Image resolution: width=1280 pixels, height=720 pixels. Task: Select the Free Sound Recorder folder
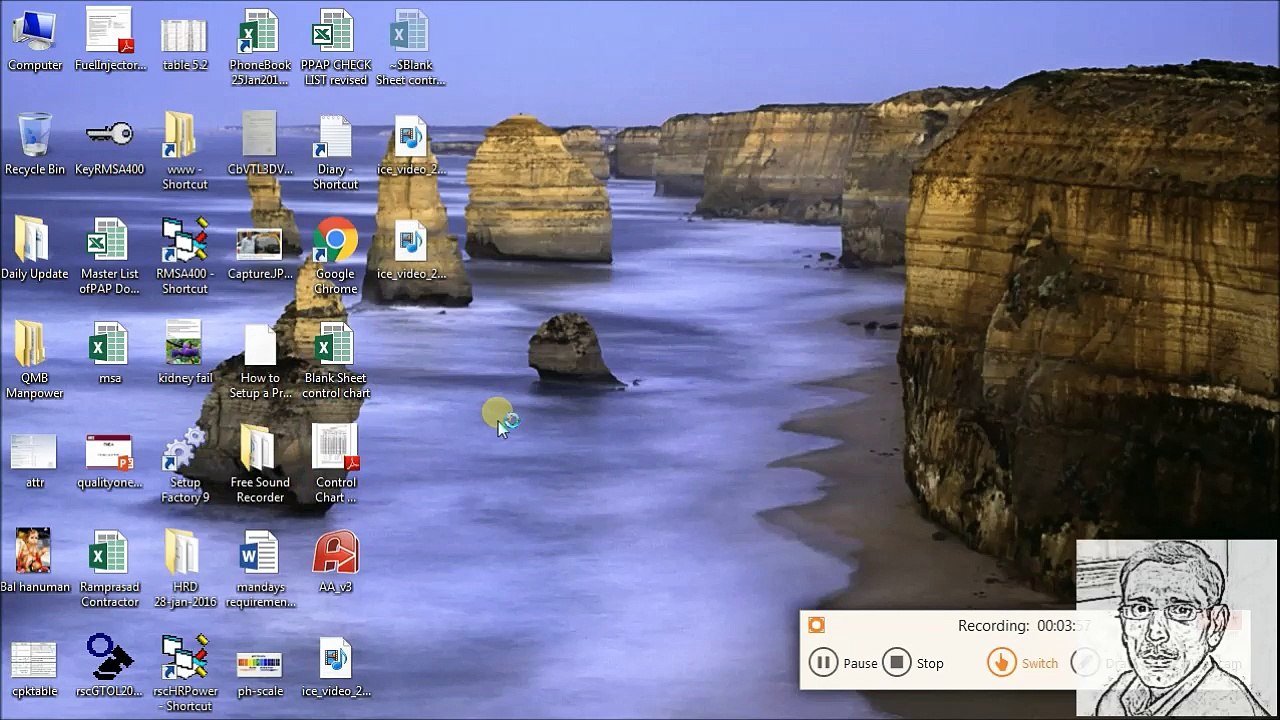pyautogui.click(x=260, y=464)
